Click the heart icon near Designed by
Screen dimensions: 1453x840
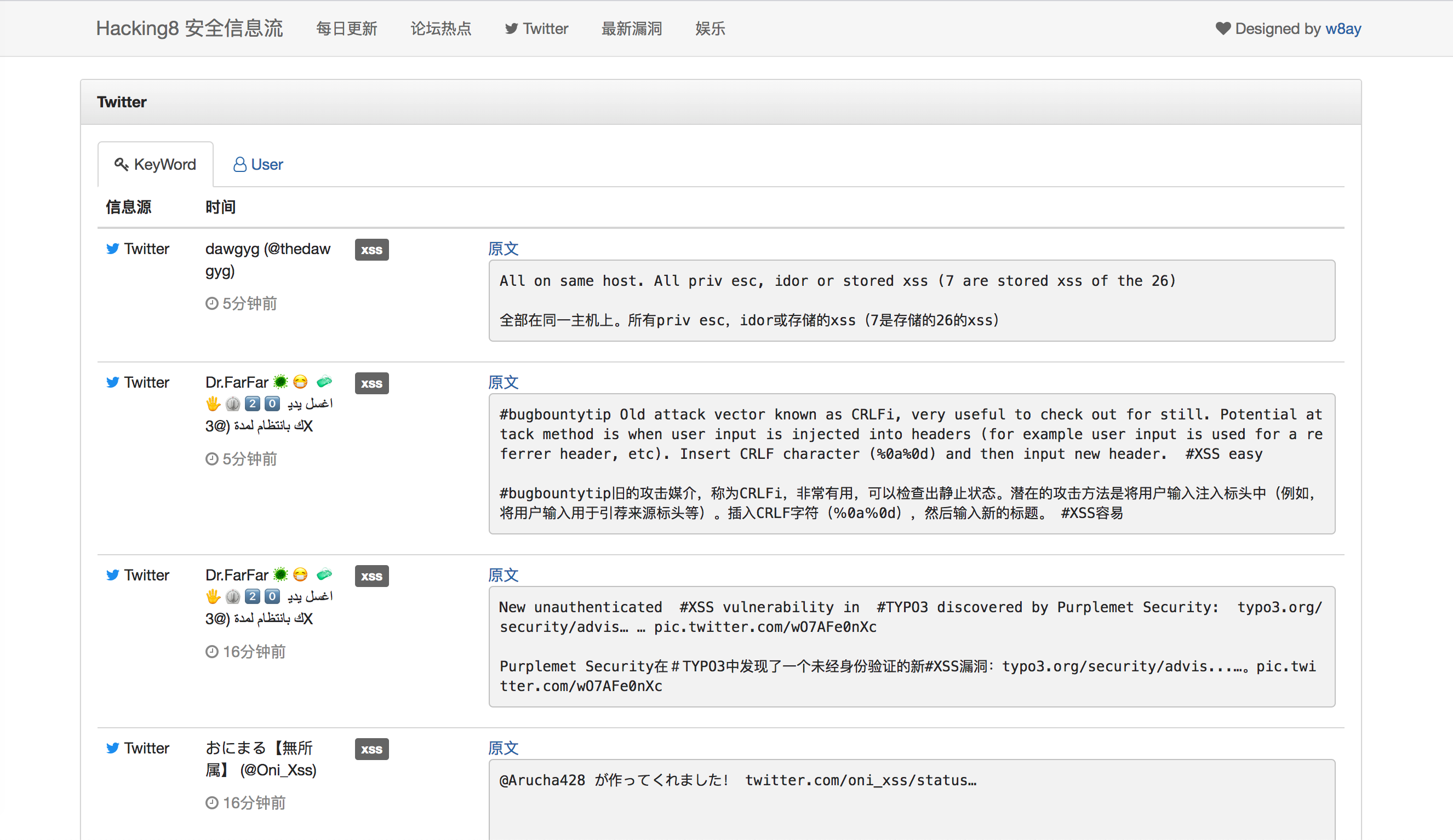coord(1223,28)
